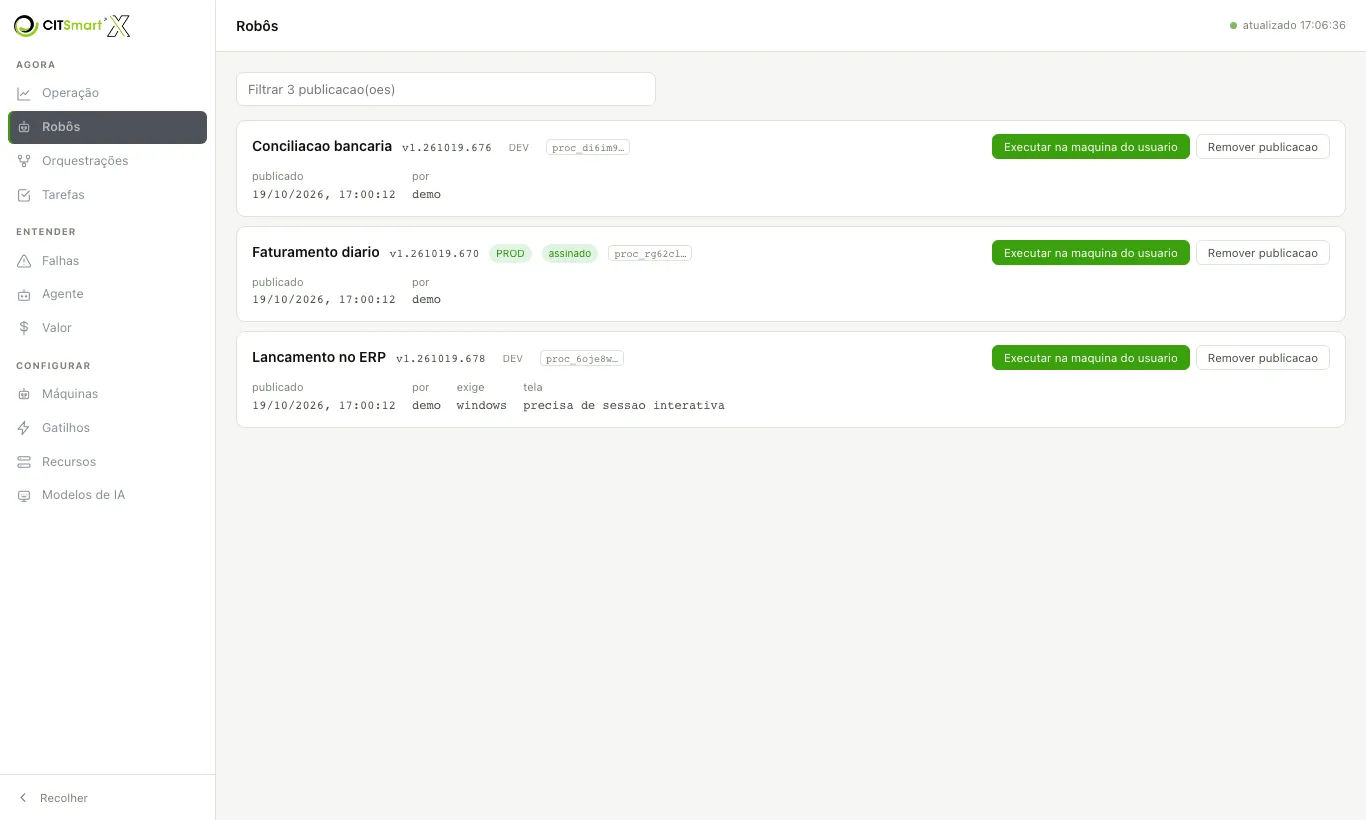Execute Lancamento no ERP on user machine
This screenshot has height=820, width=1366.
1091,358
